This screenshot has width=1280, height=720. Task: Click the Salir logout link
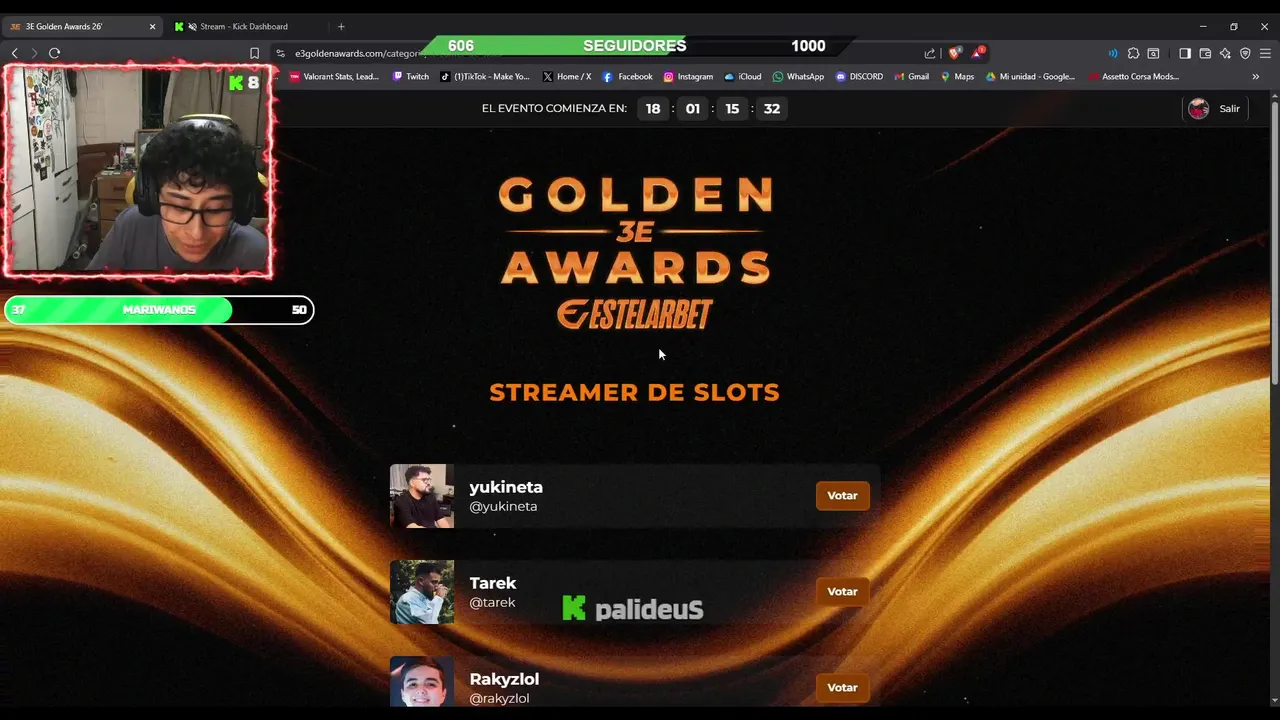[1229, 108]
